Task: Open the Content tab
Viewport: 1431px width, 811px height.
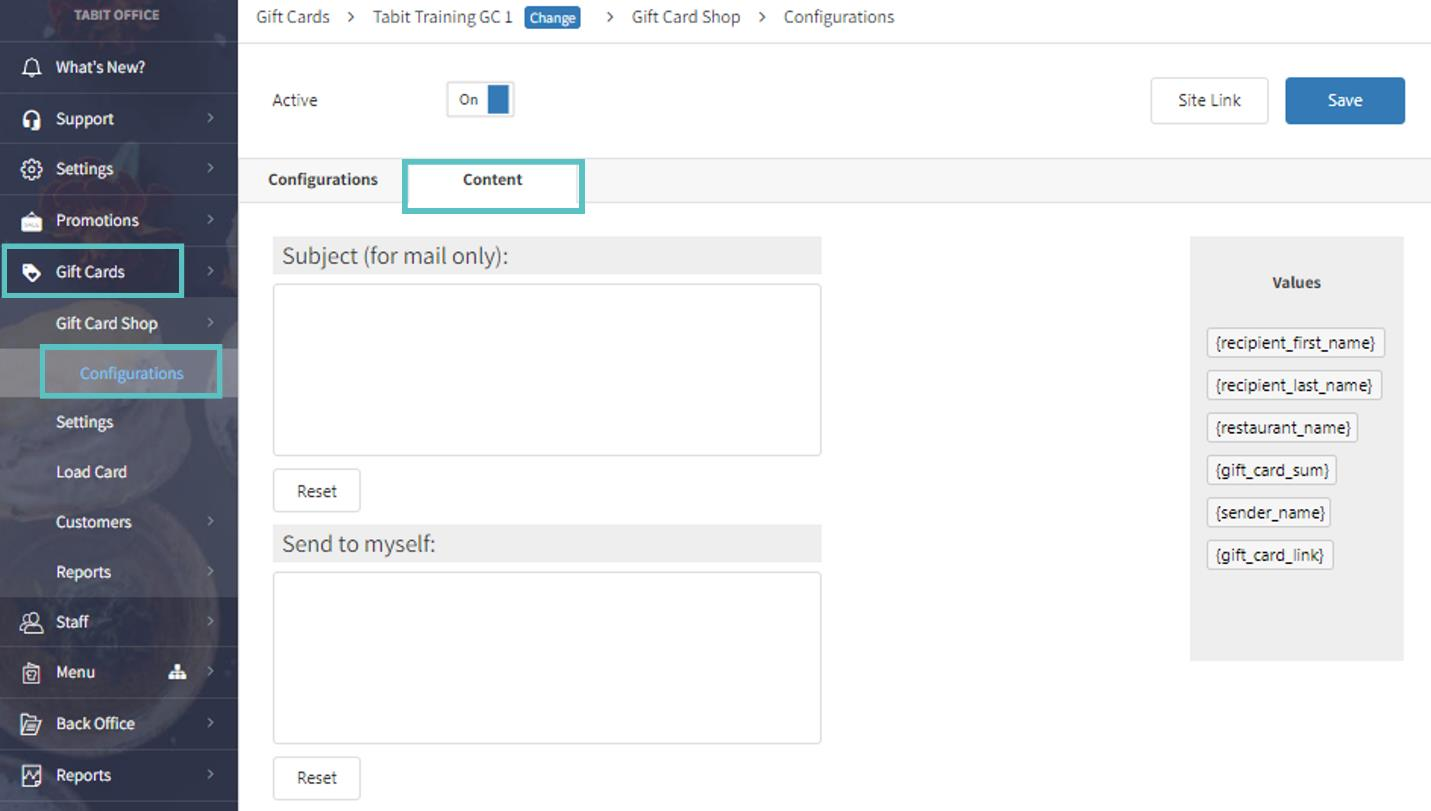Action: click(x=492, y=180)
